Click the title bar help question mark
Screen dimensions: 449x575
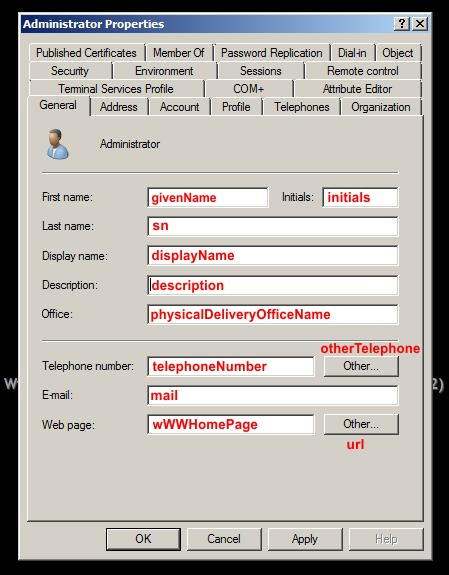402,24
